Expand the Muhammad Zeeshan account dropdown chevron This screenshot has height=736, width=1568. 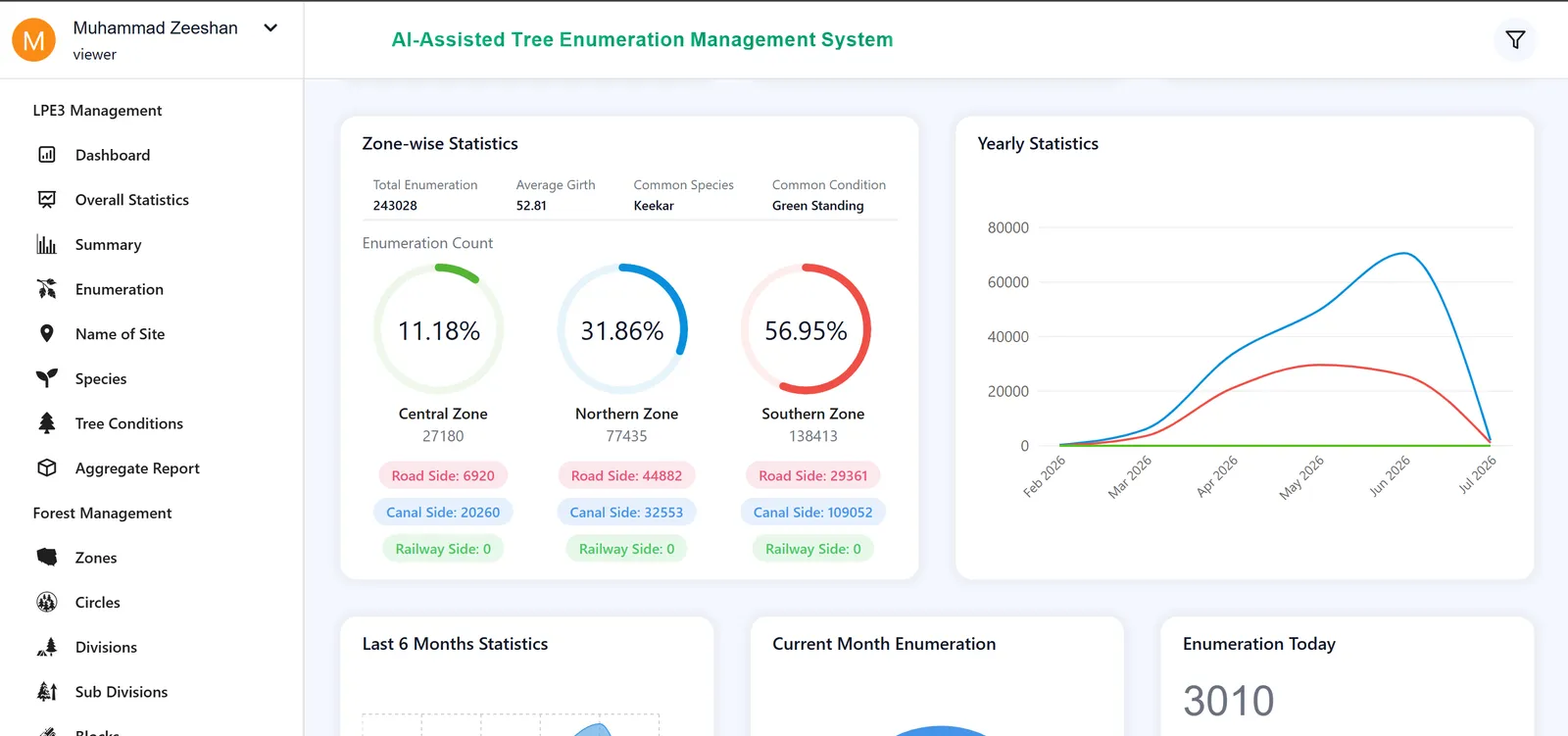pyautogui.click(x=270, y=28)
